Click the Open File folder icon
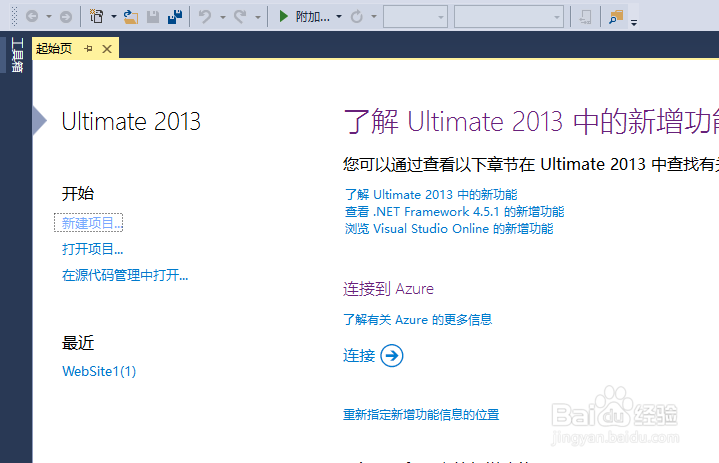Image resolution: width=719 pixels, height=463 pixels. pos(131,17)
